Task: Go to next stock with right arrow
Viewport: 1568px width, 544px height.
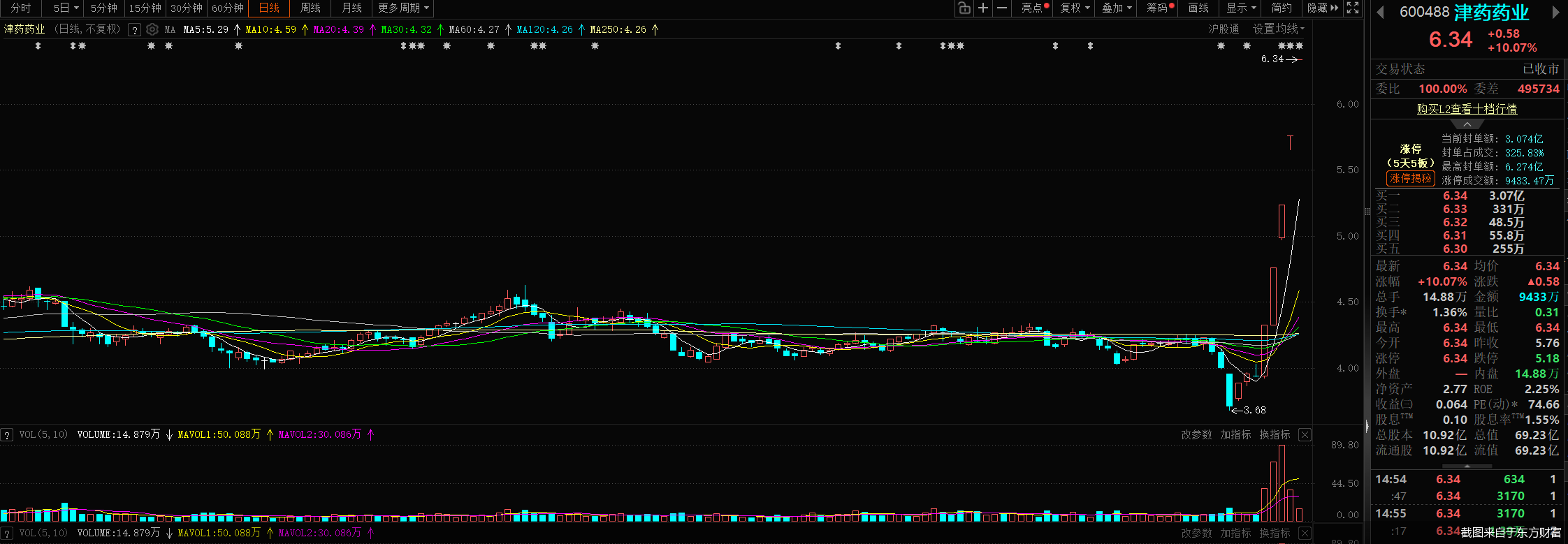Action: 1556,12
